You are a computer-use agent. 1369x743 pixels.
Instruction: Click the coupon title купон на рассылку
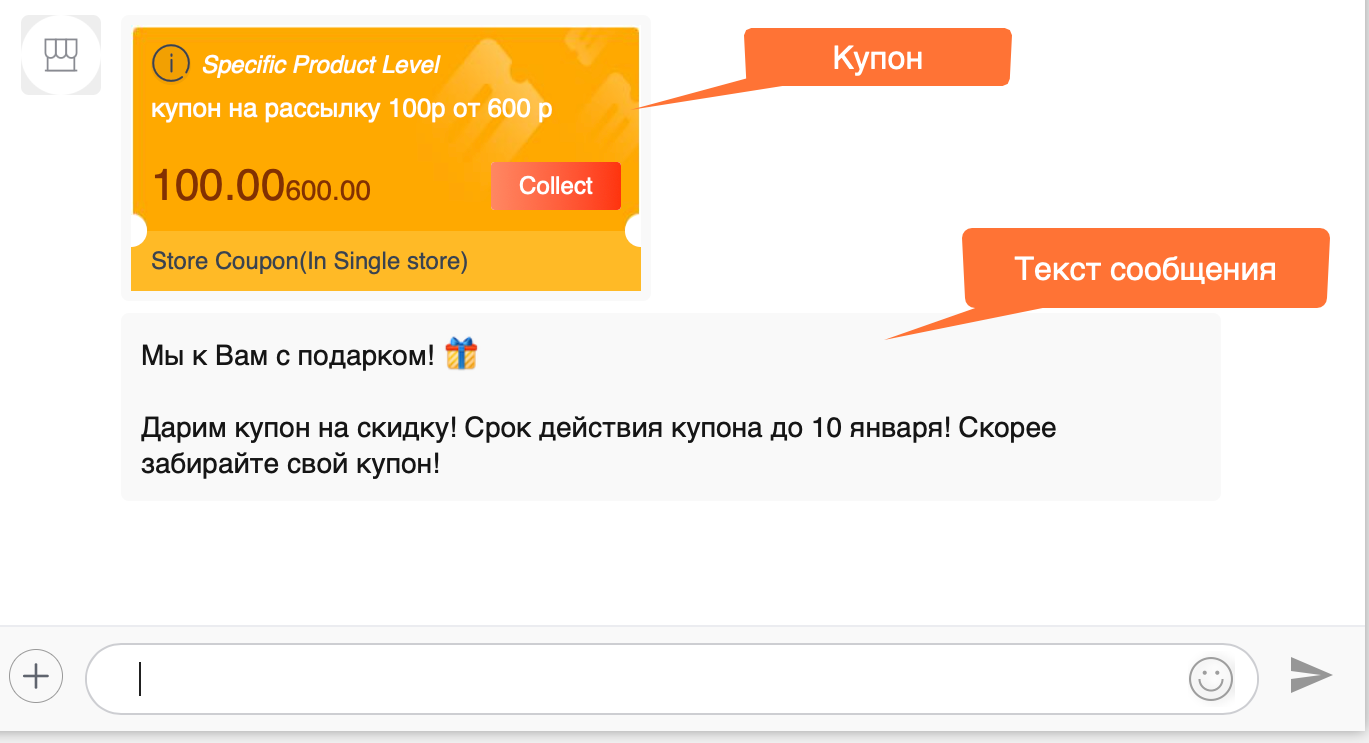pos(351,108)
